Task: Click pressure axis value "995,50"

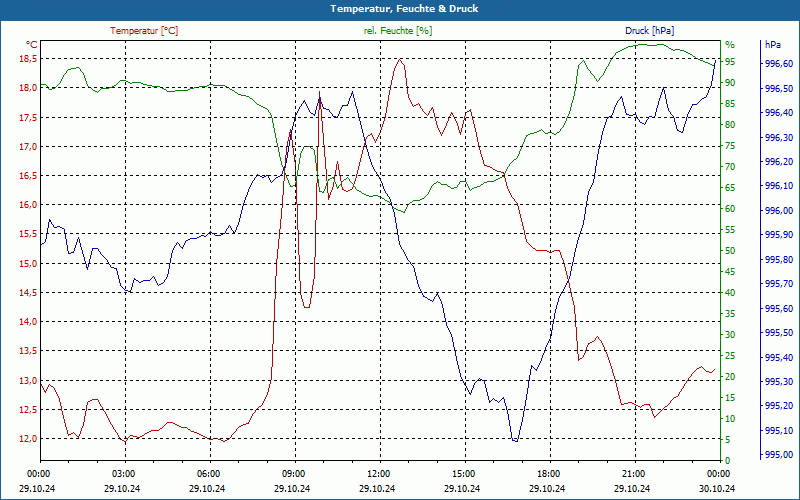Action: [779, 333]
